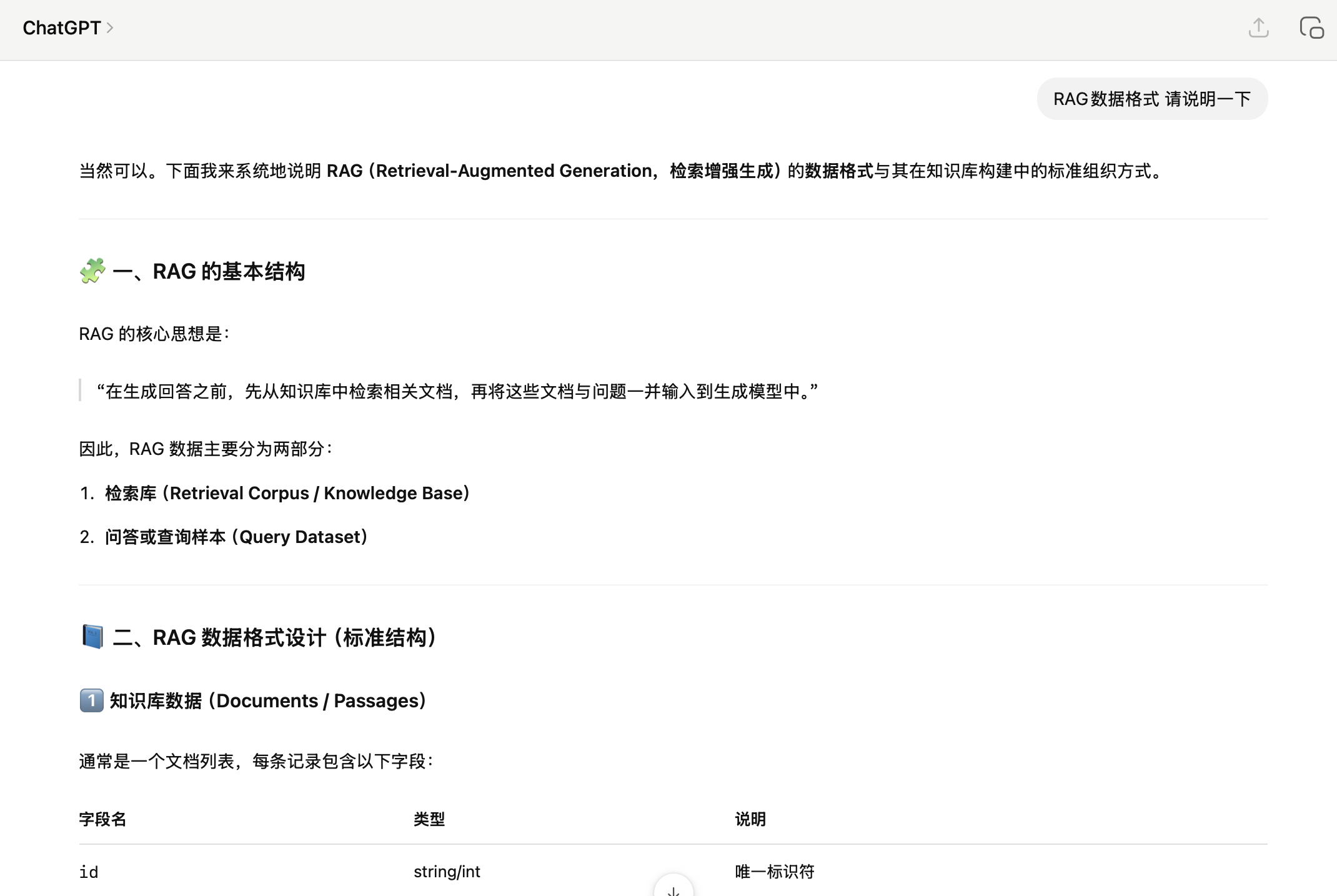1337x896 pixels.
Task: Click the heading '一、RAG 的基本结构'
Action: tap(209, 271)
